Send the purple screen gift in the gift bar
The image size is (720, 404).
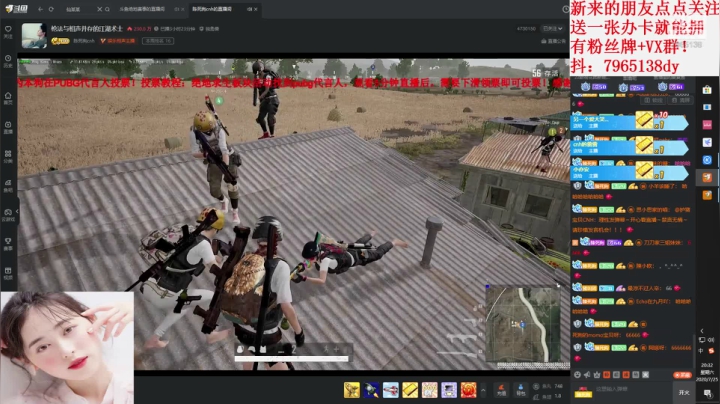click(449, 390)
